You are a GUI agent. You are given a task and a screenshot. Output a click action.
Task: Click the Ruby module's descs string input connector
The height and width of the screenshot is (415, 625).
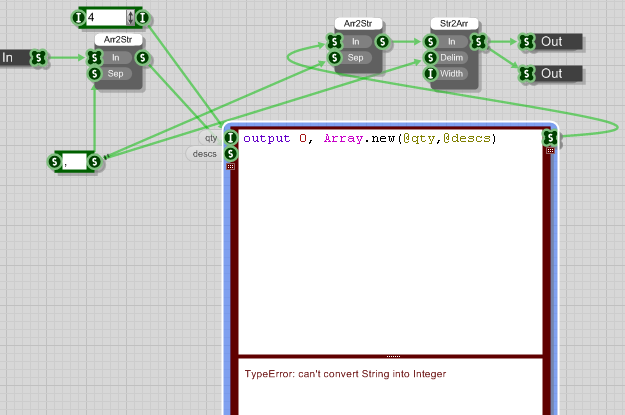click(x=232, y=153)
